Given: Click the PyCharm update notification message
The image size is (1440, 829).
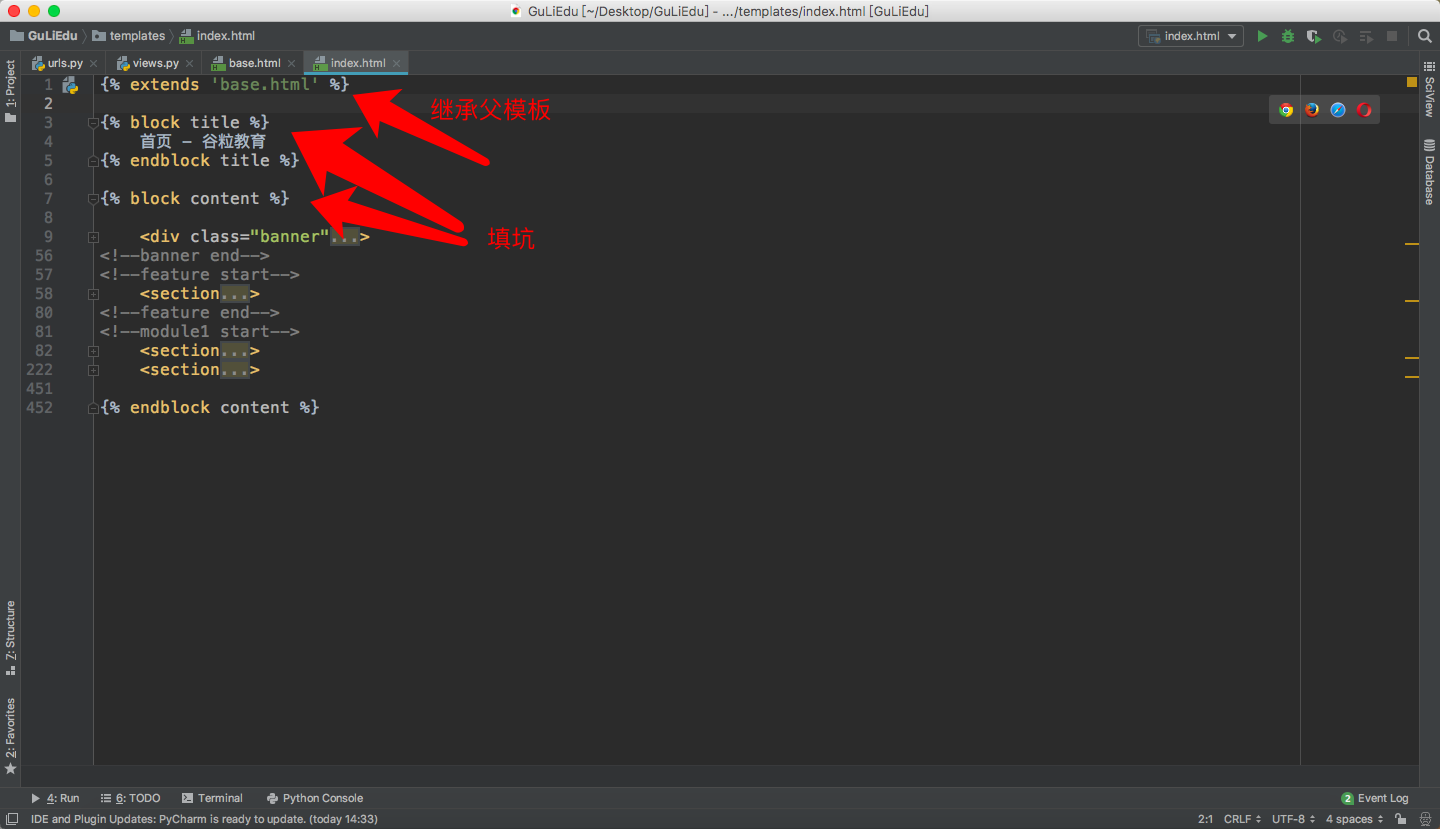Looking at the screenshot, I should [x=204, y=819].
